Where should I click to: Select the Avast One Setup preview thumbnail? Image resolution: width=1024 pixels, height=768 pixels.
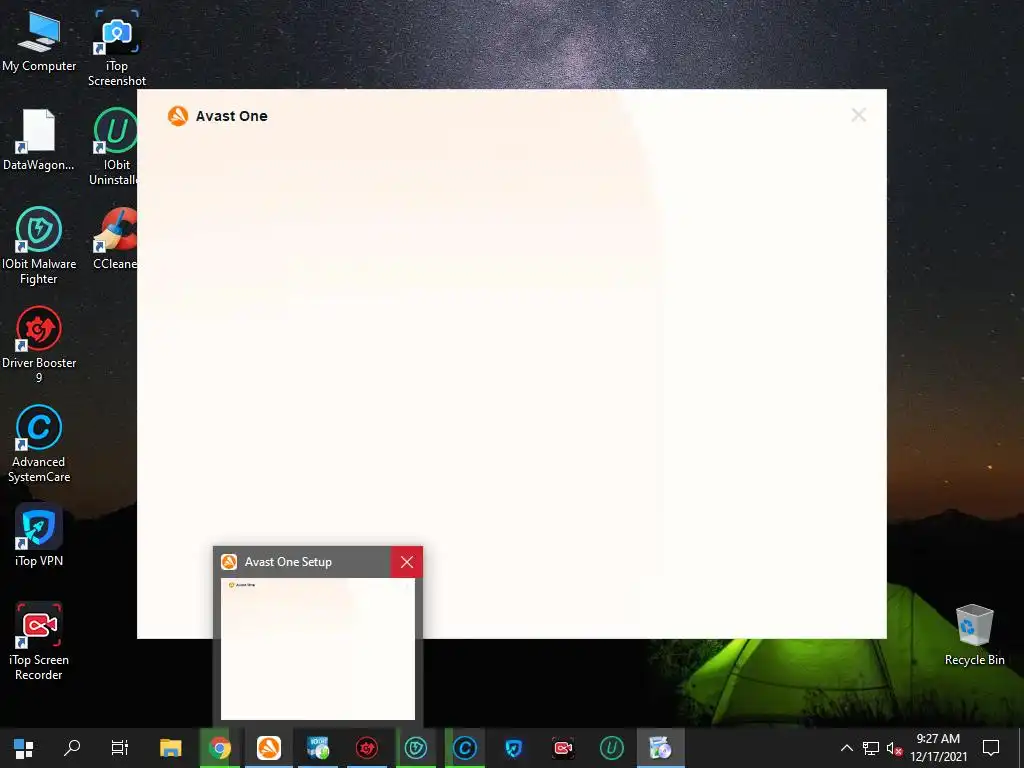click(x=317, y=648)
